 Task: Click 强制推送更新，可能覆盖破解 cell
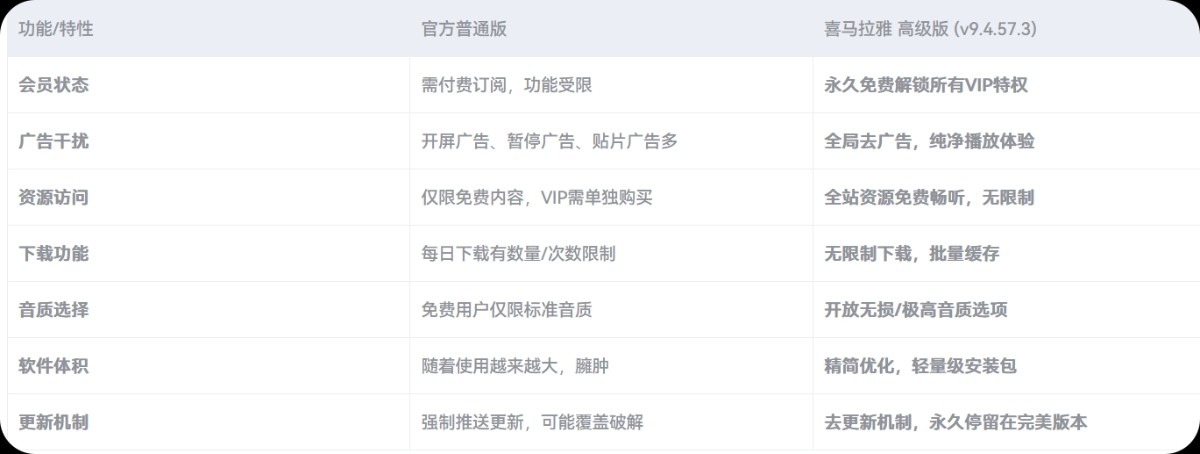(x=532, y=422)
